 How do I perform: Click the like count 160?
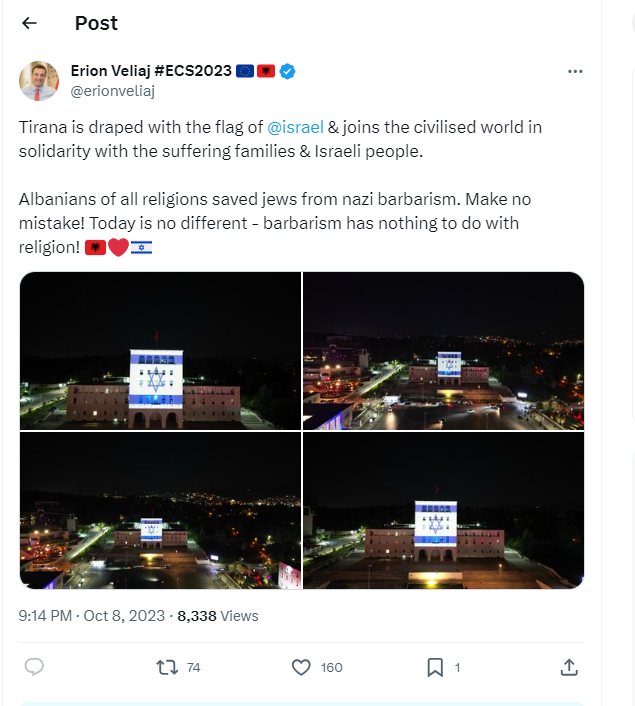(x=331, y=667)
